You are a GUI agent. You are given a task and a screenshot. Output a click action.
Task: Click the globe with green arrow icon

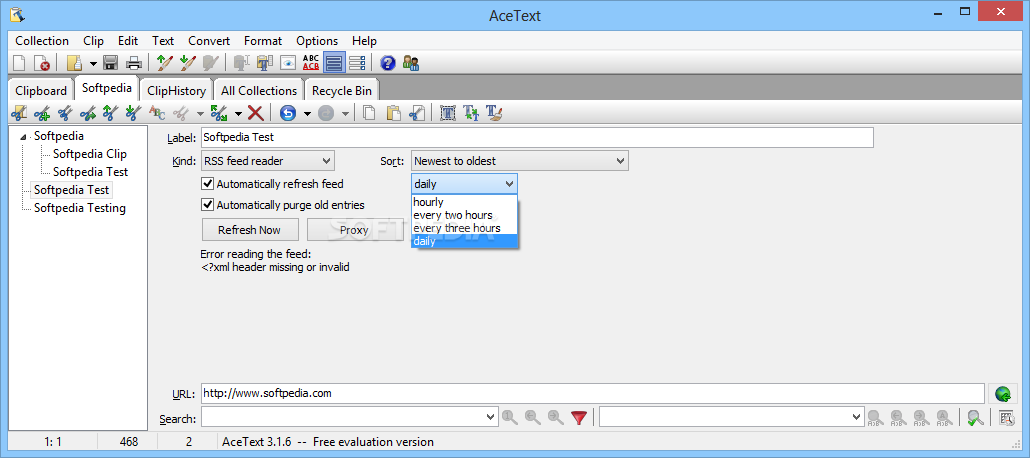[1002, 394]
